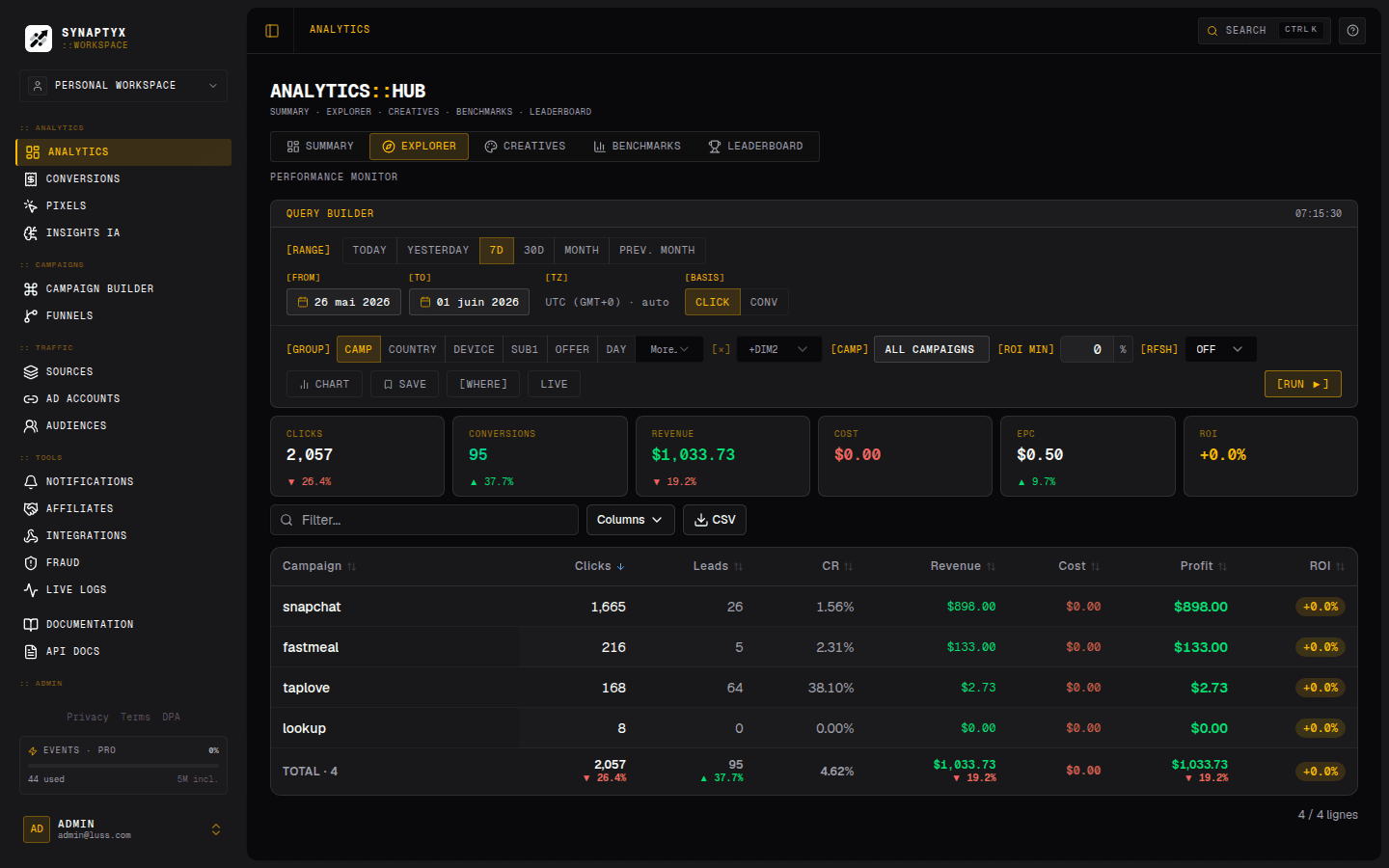Select Analytics in the sidebar
The image size is (1389, 868).
123,152
